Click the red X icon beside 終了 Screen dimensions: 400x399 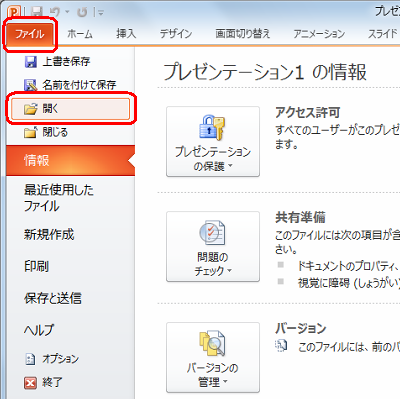[30, 383]
